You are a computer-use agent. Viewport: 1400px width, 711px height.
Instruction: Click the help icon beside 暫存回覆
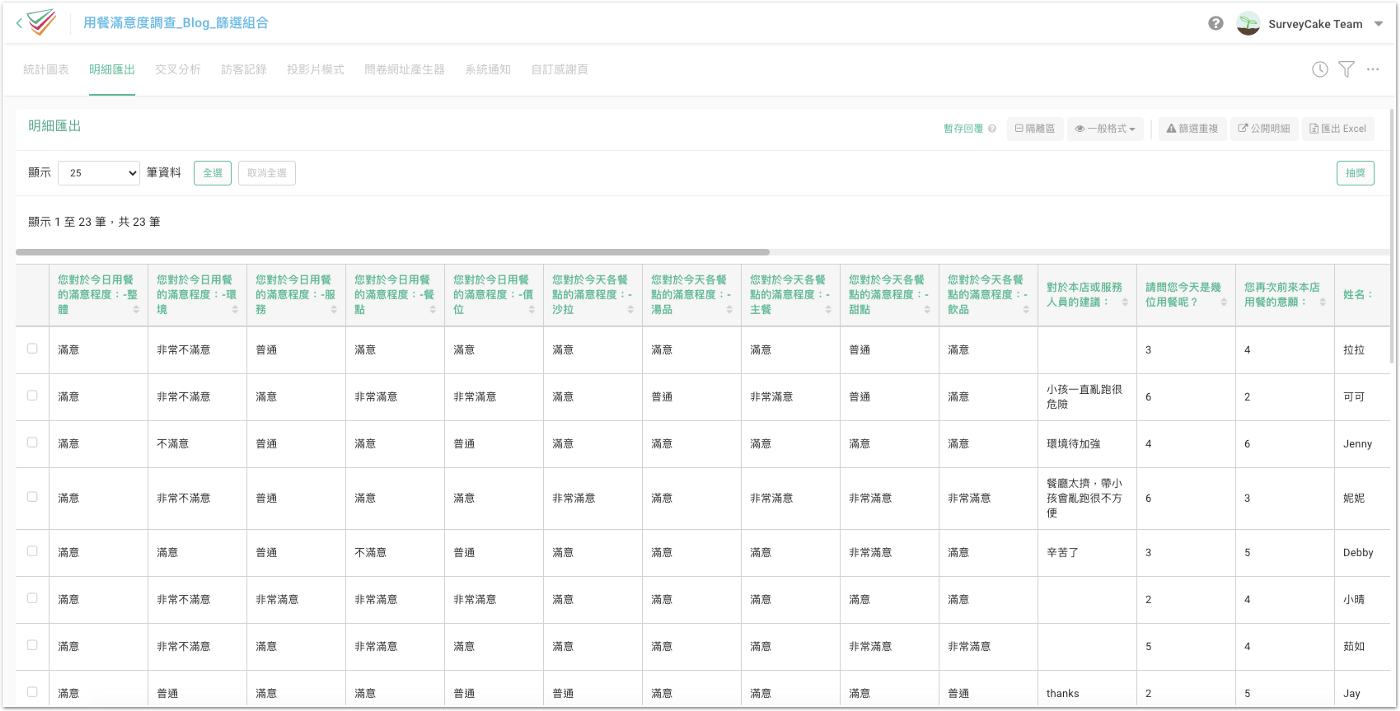coord(992,129)
